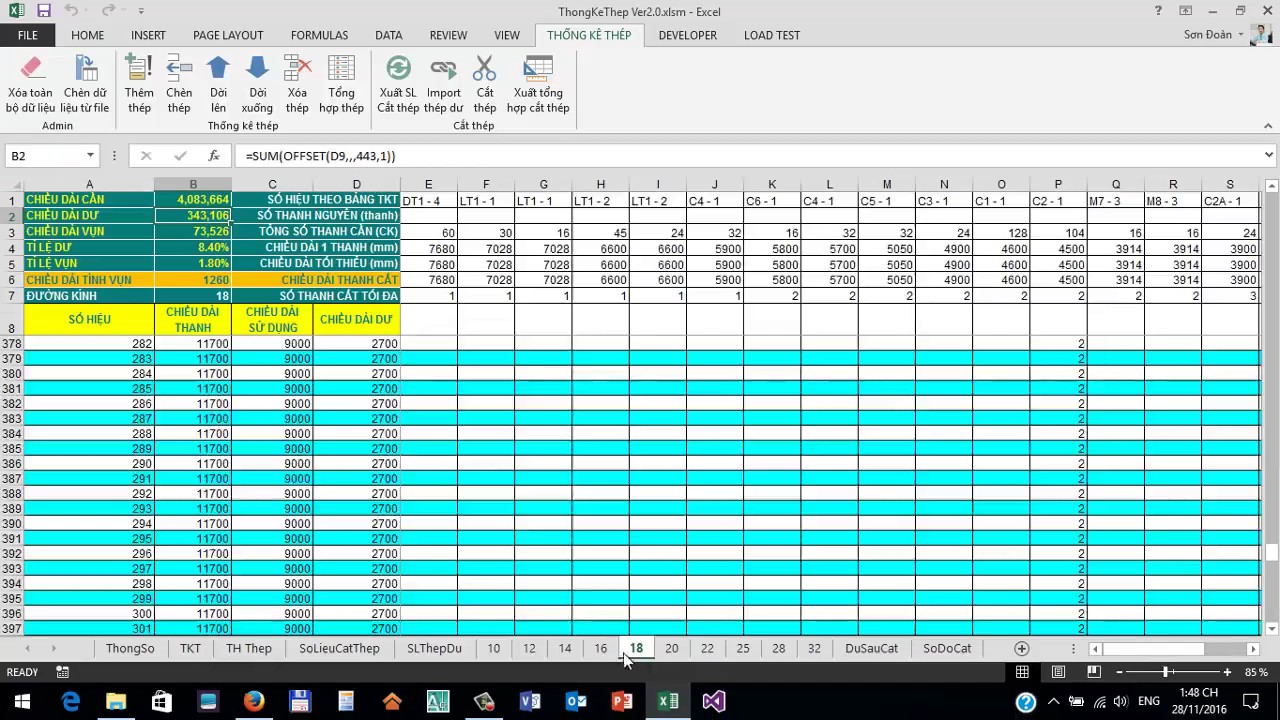Click the vertical scrollbar thumb
The image size is (1280, 720).
coord(1272,553)
